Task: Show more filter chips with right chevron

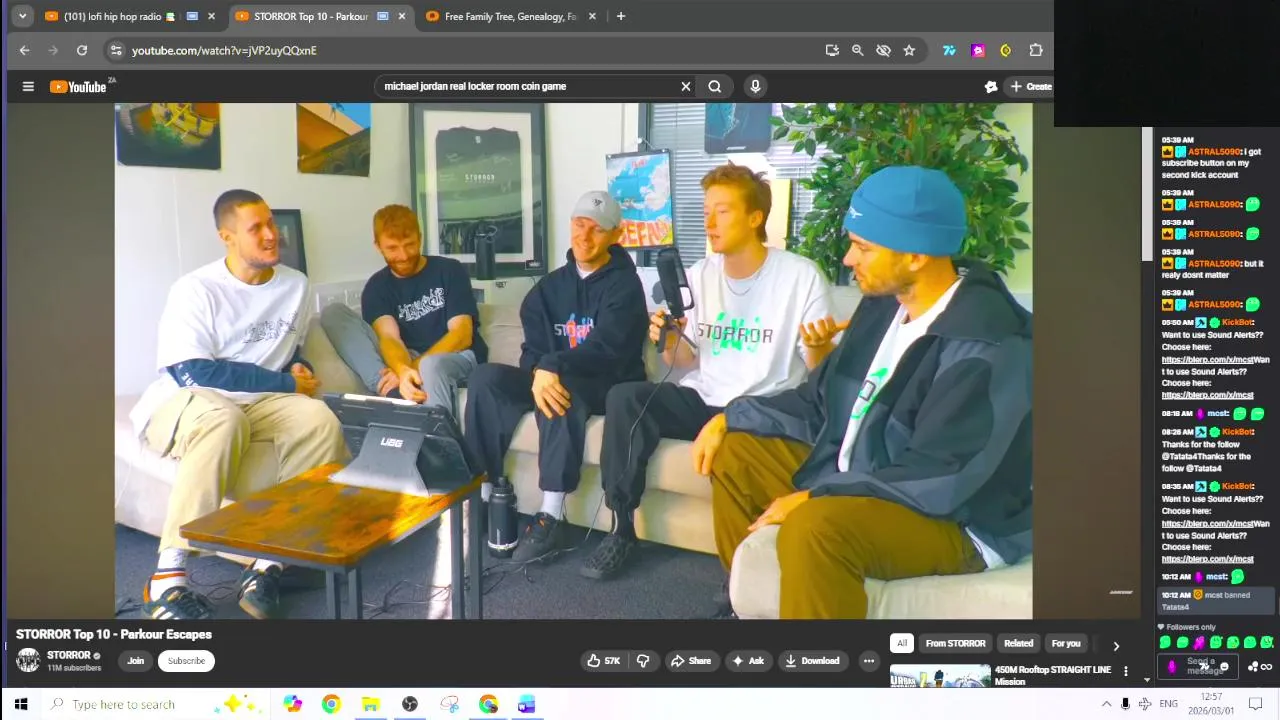Action: 1116,646
